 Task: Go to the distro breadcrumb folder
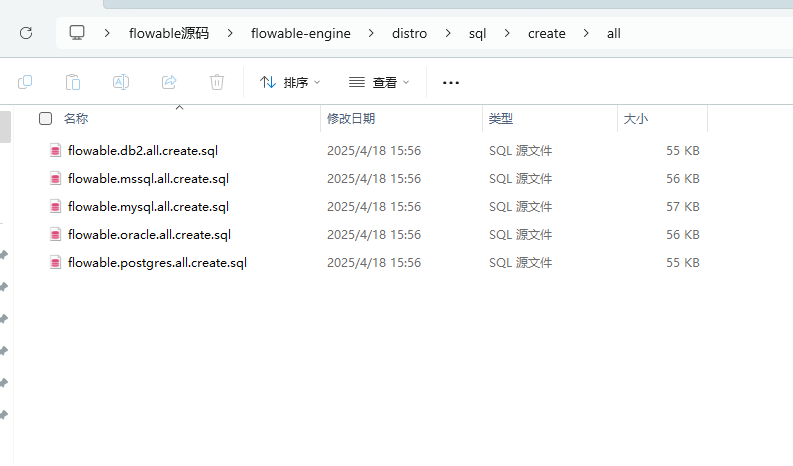[409, 33]
